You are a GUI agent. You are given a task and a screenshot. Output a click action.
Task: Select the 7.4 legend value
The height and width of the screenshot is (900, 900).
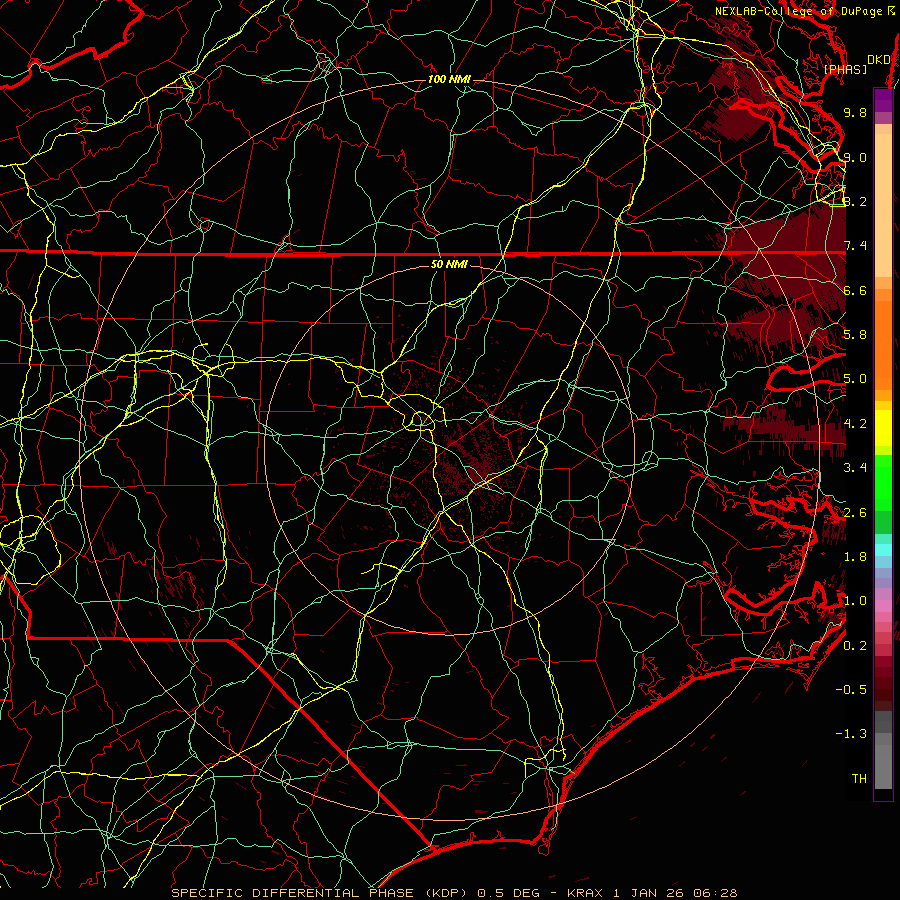pos(855,246)
